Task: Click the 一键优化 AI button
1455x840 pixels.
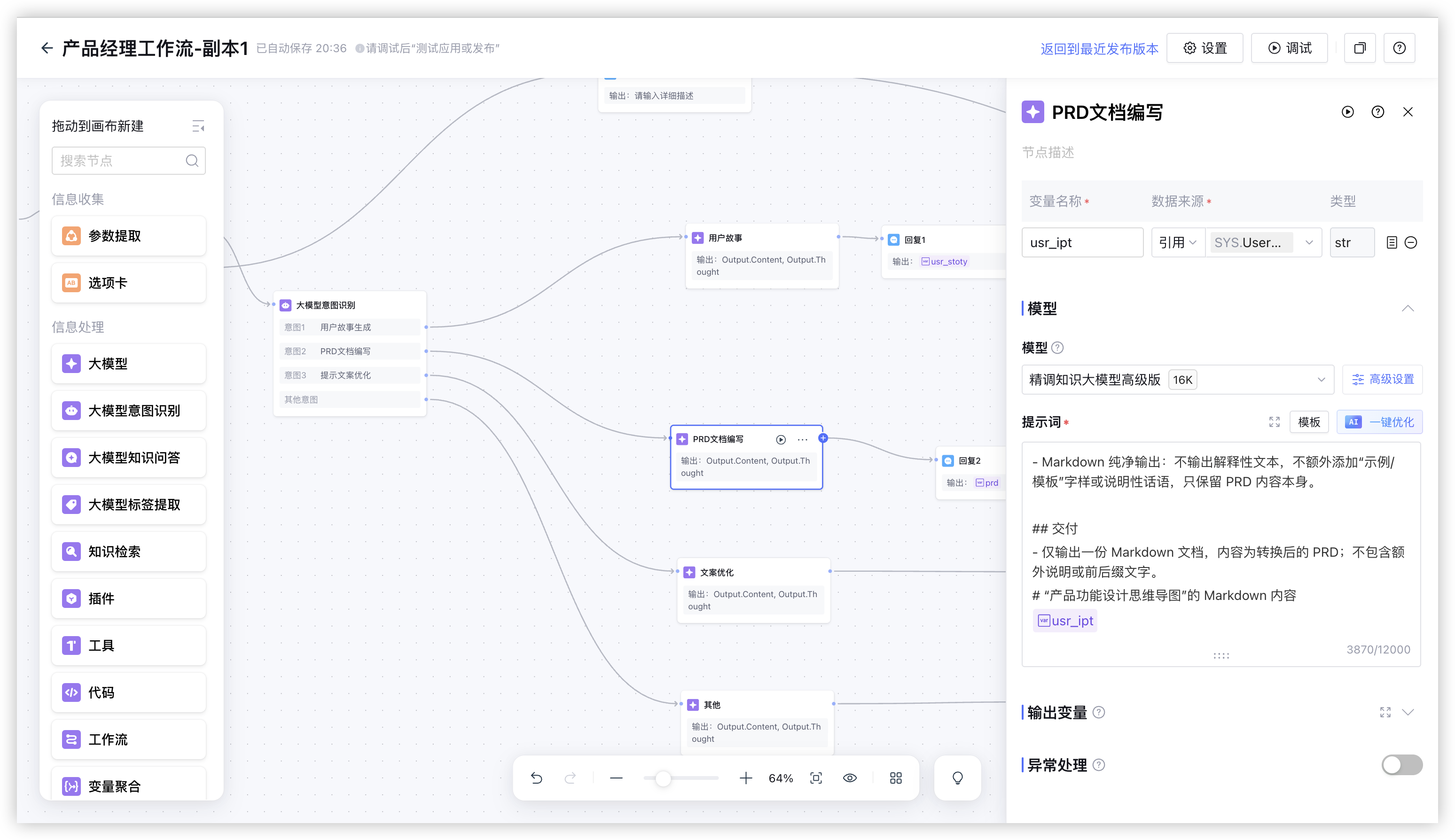Action: tap(1379, 422)
